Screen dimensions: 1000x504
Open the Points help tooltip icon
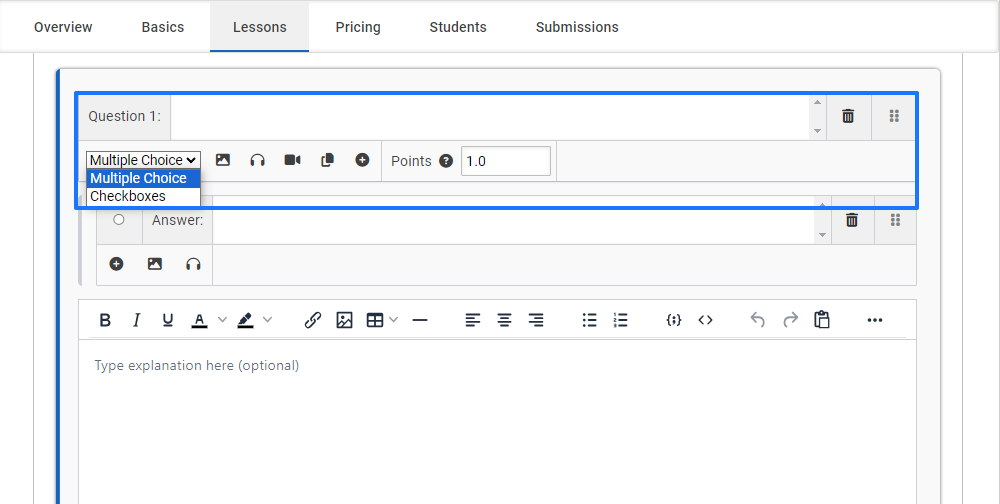click(x=446, y=161)
